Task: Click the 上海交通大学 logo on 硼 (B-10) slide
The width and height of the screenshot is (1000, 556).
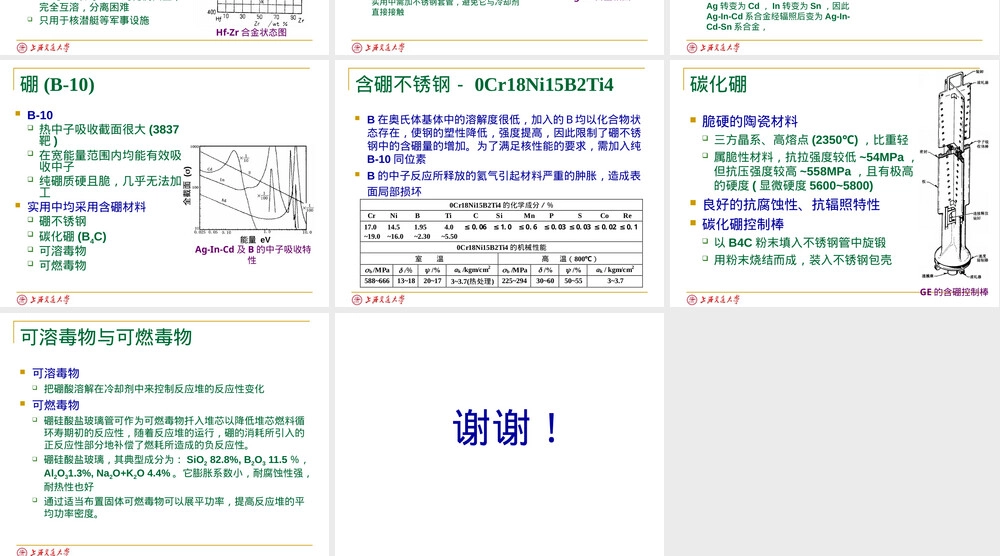Action: pos(43,300)
